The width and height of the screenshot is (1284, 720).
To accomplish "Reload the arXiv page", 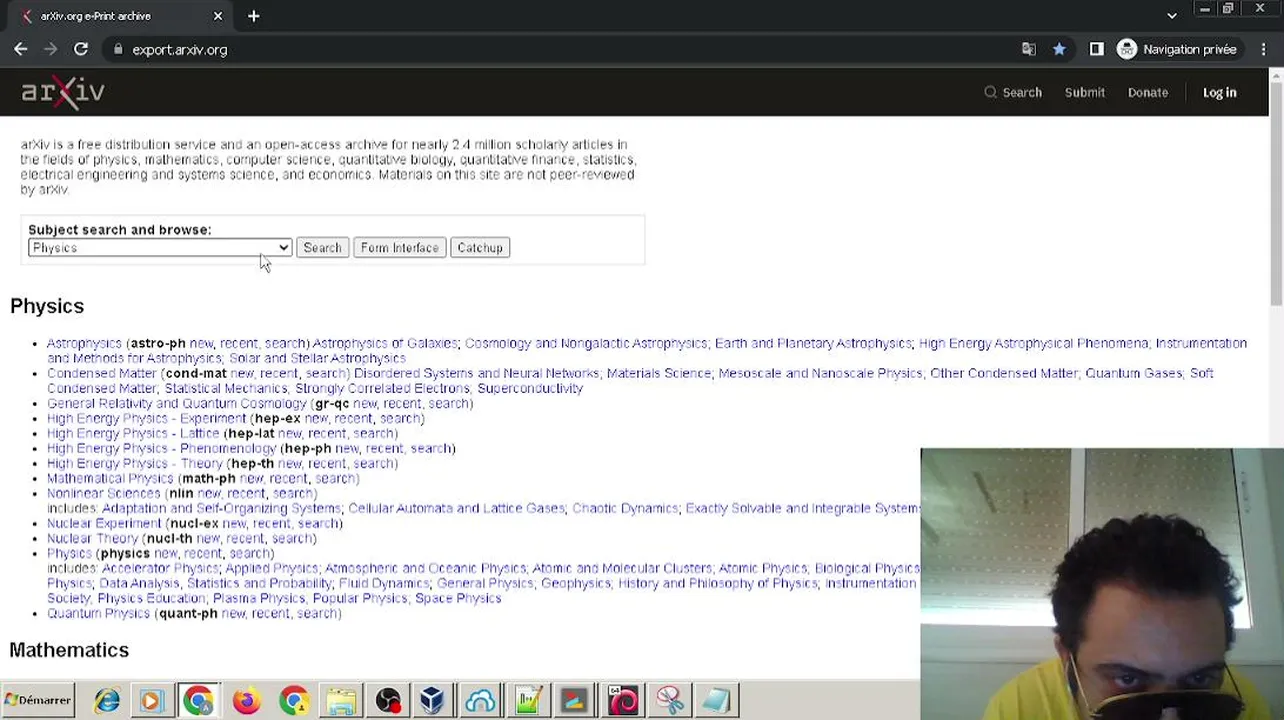I will [81, 49].
